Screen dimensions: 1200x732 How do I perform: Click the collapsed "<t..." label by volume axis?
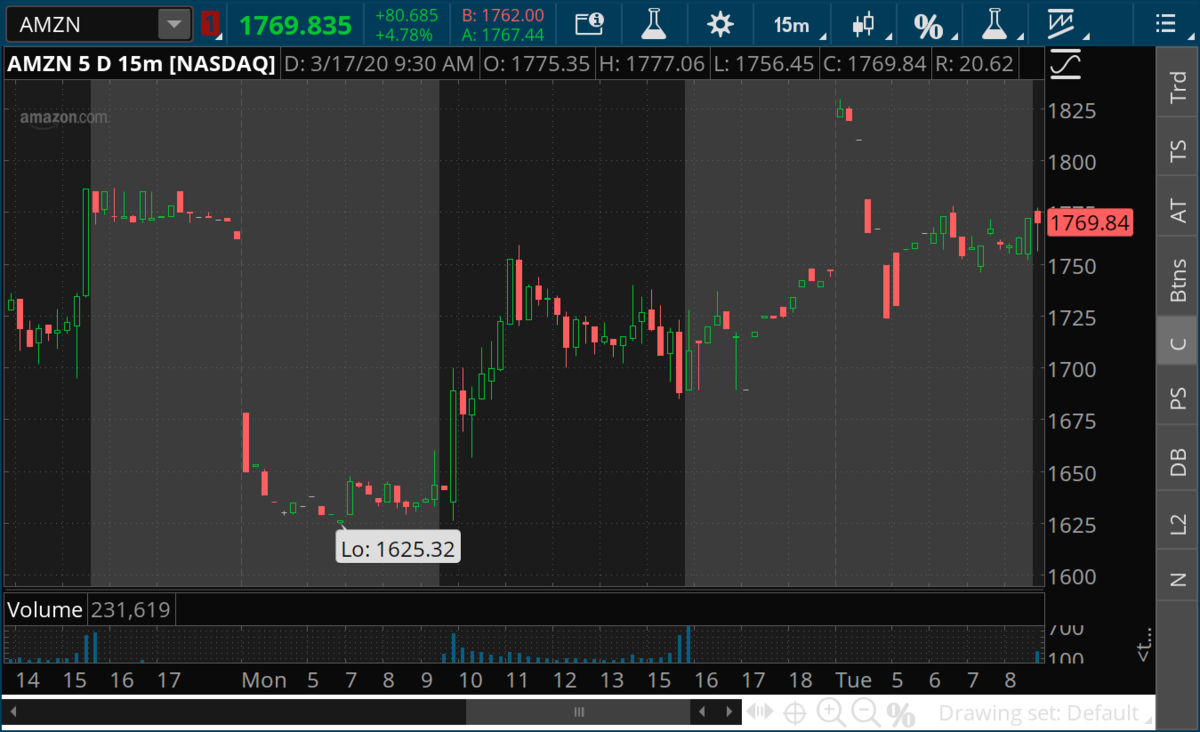[x=1144, y=644]
